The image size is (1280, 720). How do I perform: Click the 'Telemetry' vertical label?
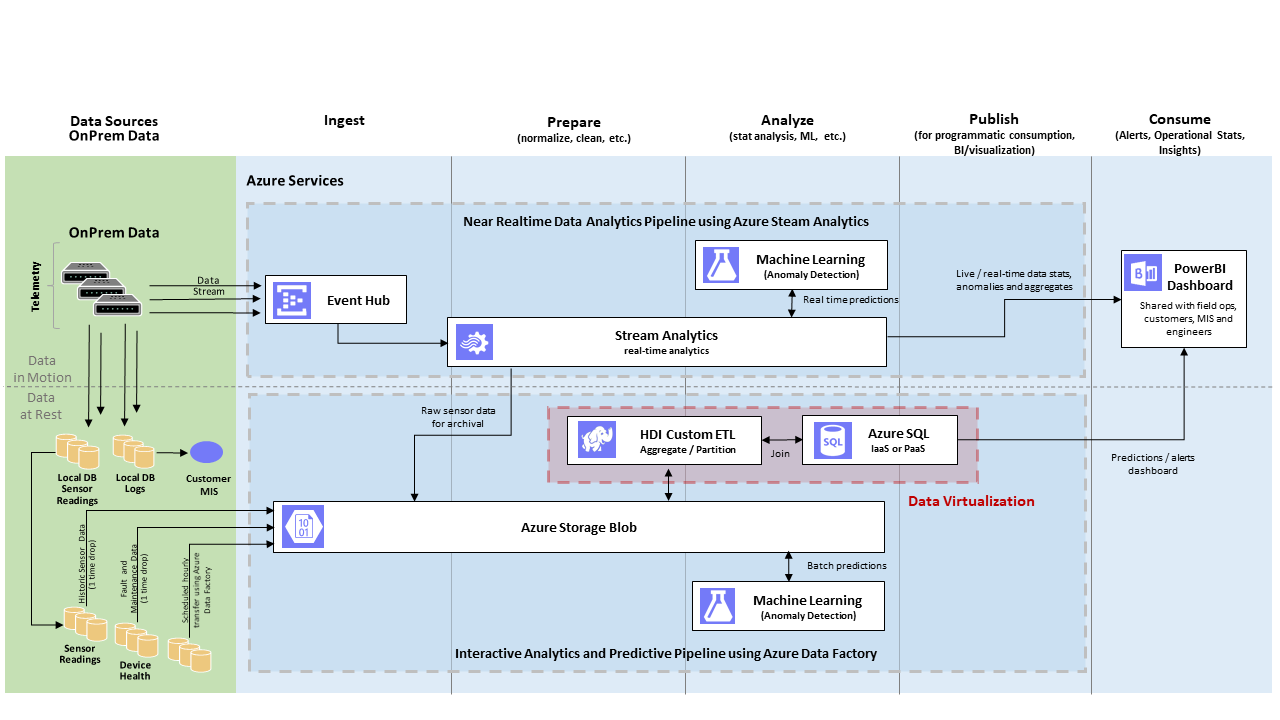point(38,287)
